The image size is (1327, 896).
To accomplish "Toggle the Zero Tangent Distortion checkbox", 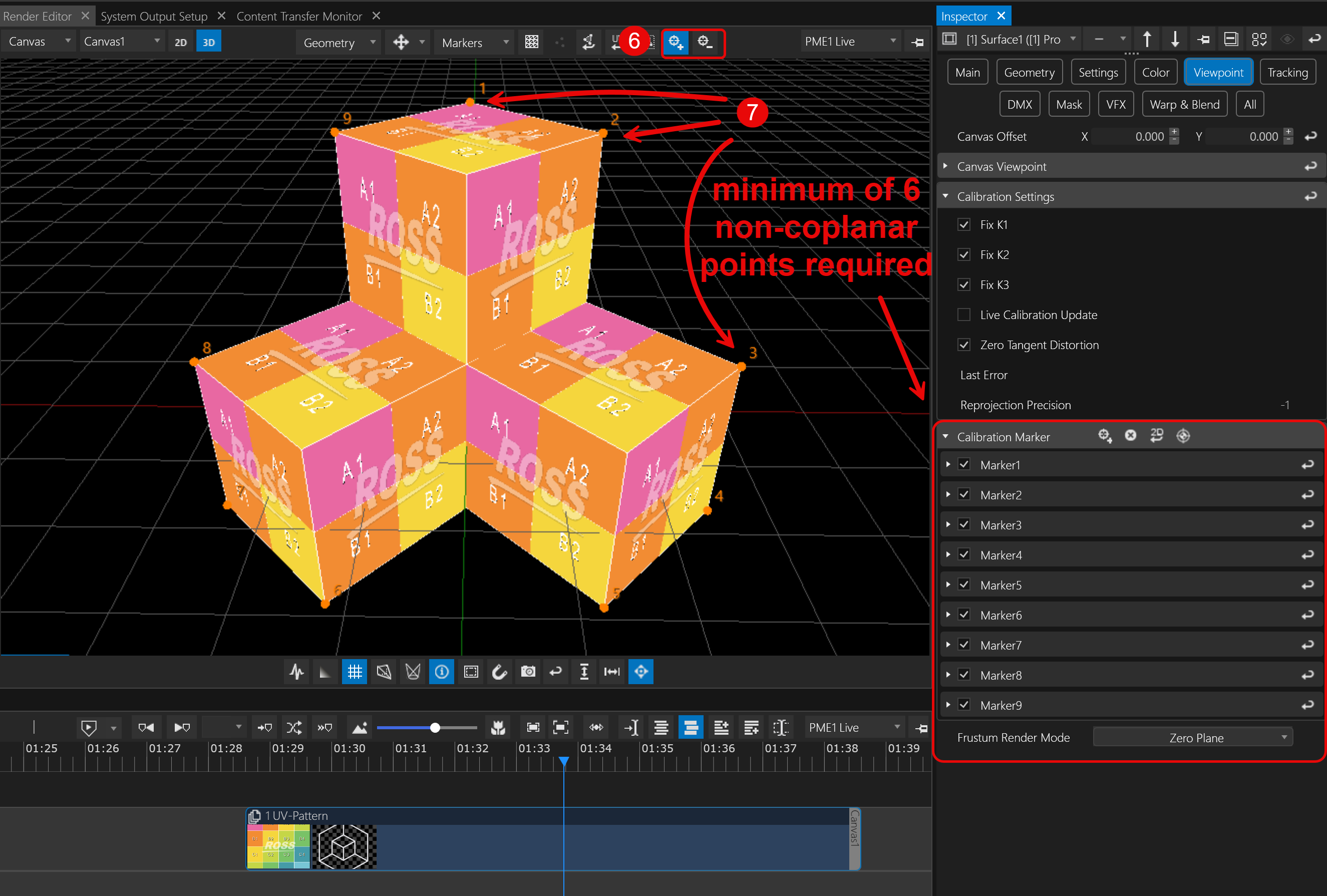I will point(964,345).
